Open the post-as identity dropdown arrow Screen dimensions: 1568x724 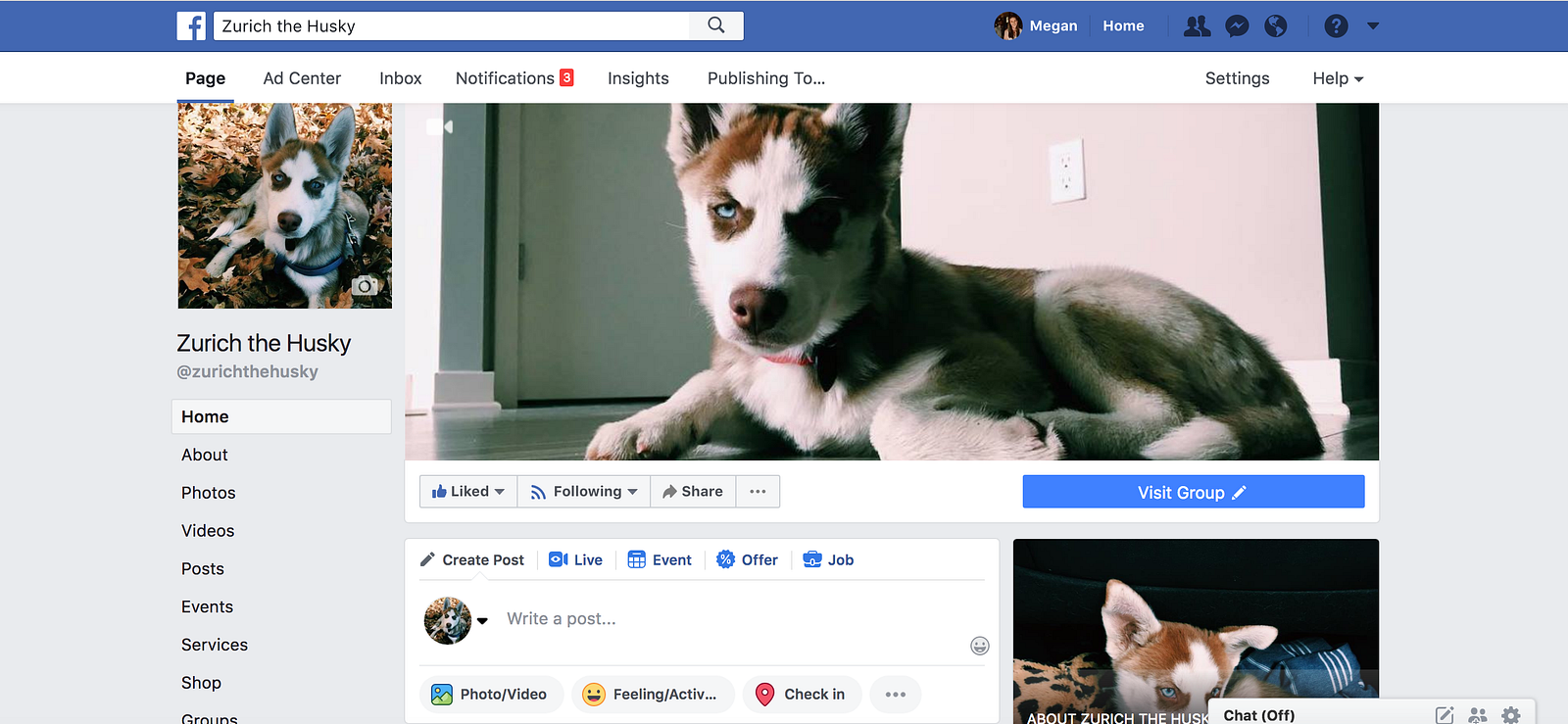[482, 620]
